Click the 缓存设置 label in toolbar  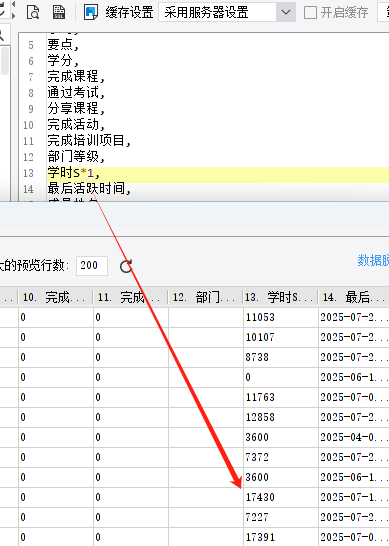tap(130, 13)
